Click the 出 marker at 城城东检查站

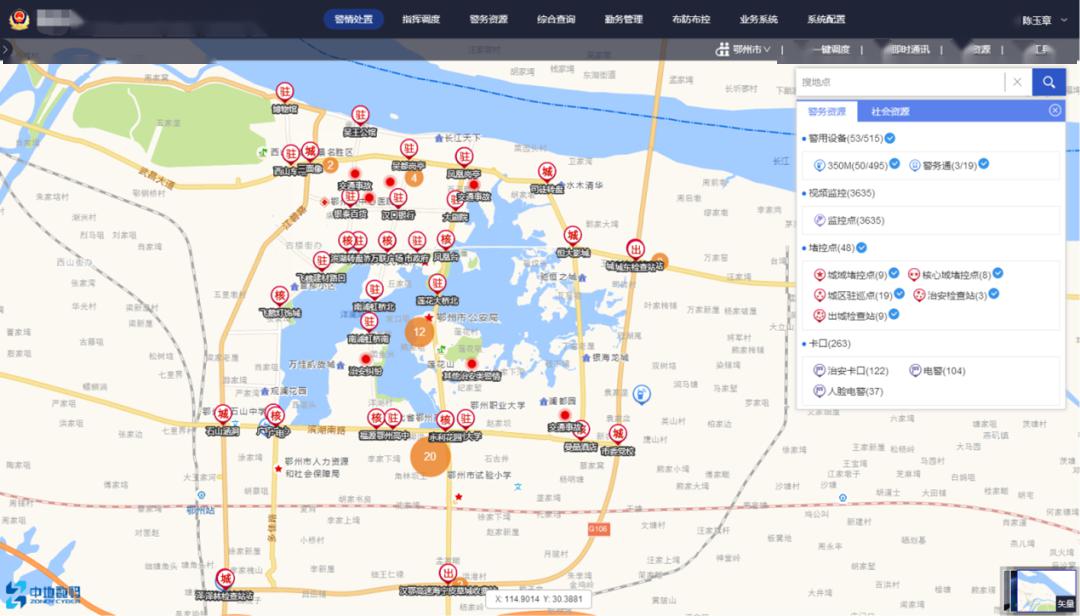click(x=635, y=249)
